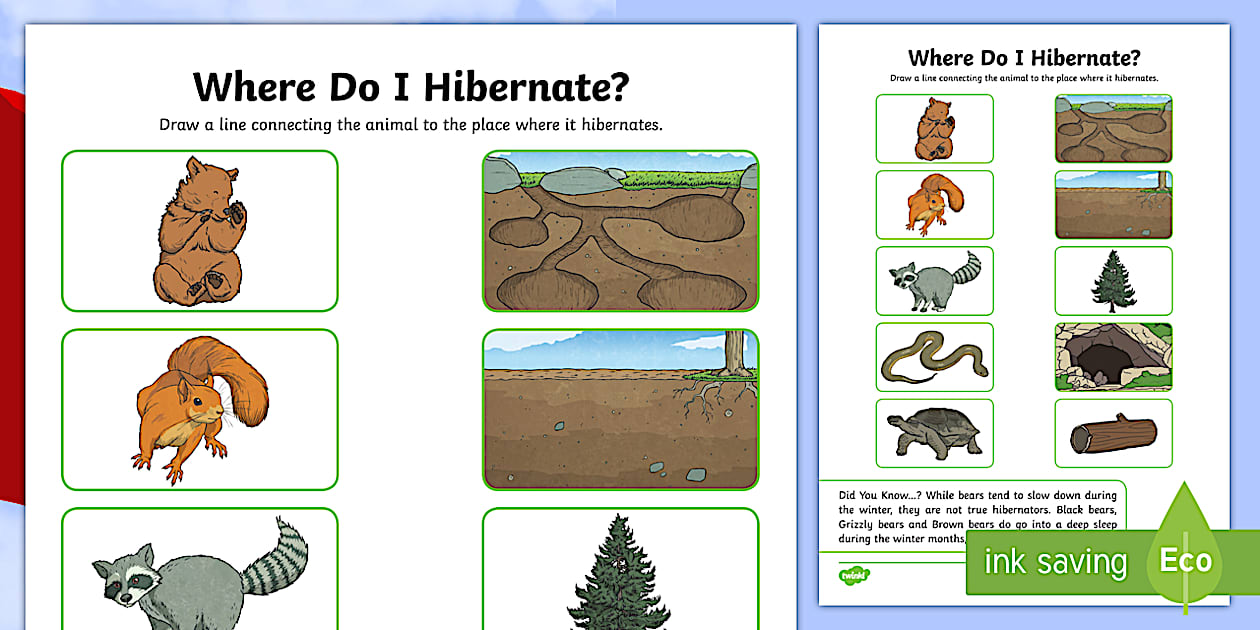The image size is (1260, 630).
Task: Select the snake picture on the answer page
Action: tap(934, 357)
